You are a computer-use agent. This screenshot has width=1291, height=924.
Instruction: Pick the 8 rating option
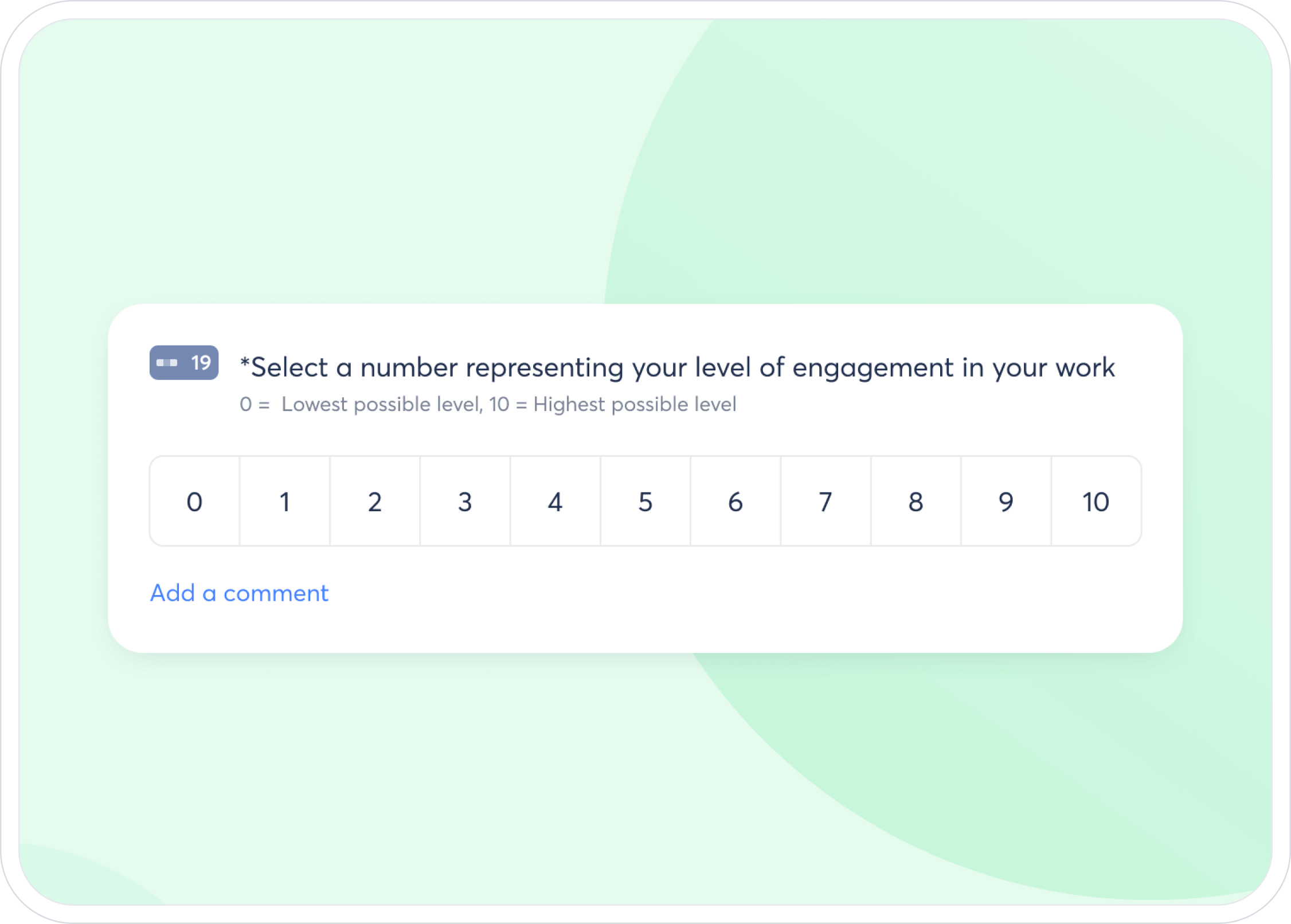point(916,502)
